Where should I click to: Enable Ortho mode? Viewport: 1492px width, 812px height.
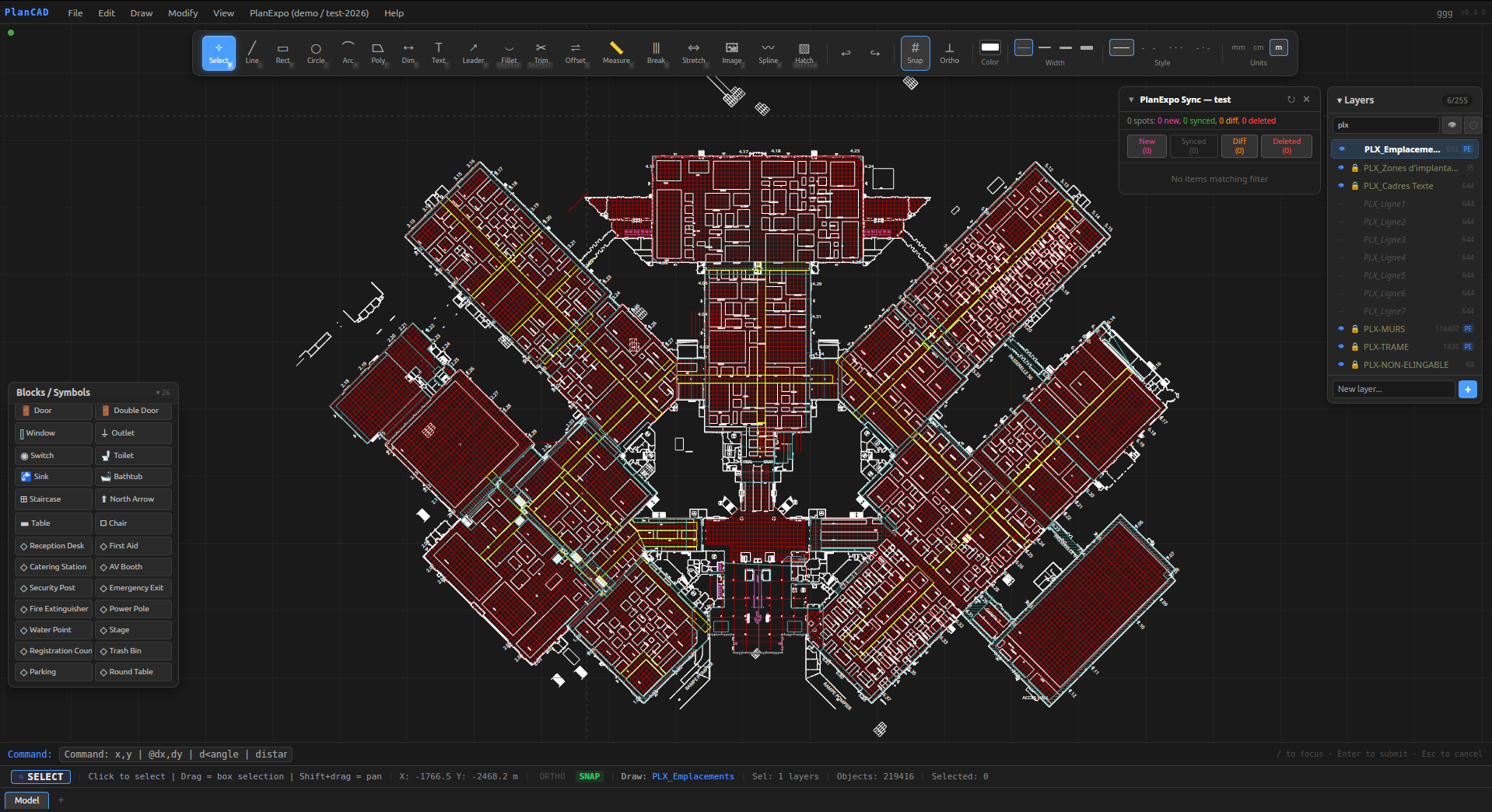pos(949,52)
